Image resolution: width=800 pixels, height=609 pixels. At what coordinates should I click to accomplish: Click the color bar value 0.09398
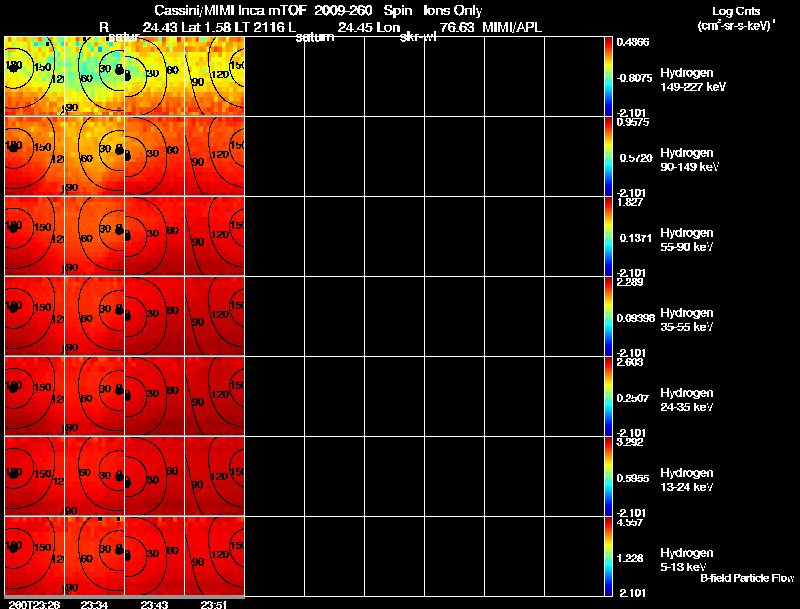636,318
